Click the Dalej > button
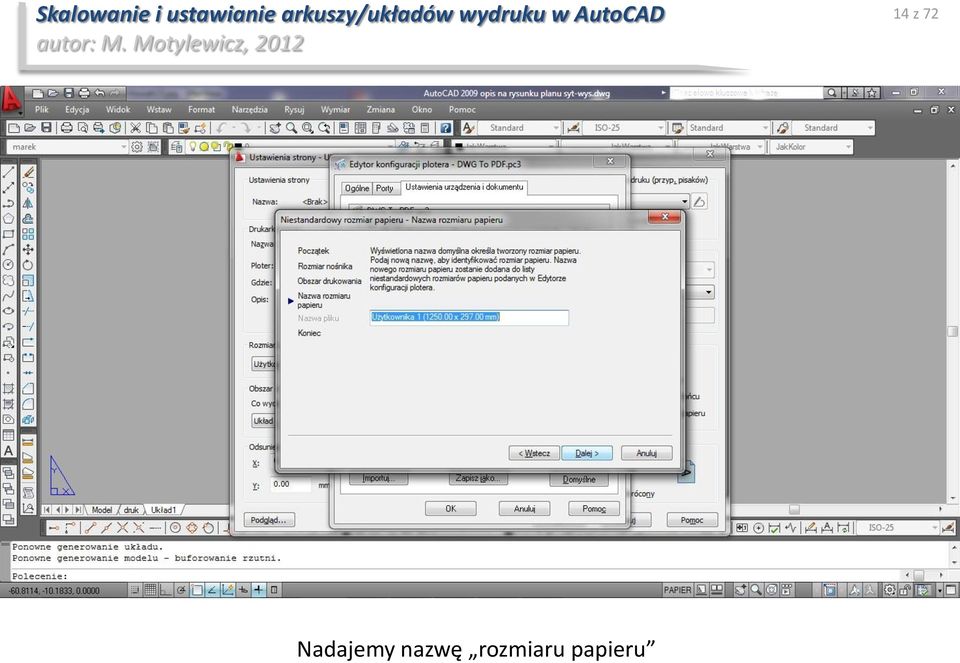Screen dimensions: 960x663 [587, 453]
